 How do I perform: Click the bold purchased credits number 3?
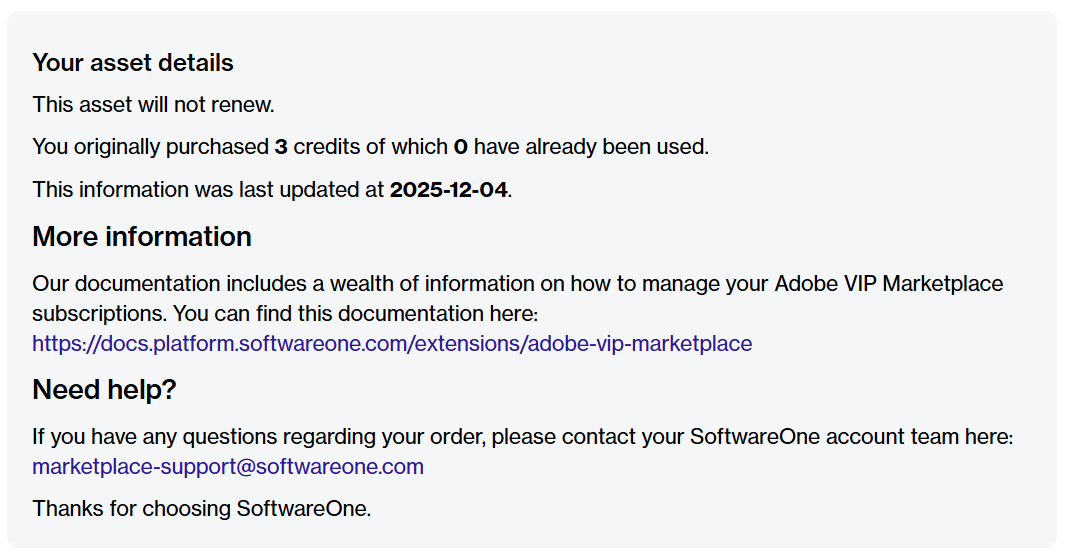click(281, 147)
